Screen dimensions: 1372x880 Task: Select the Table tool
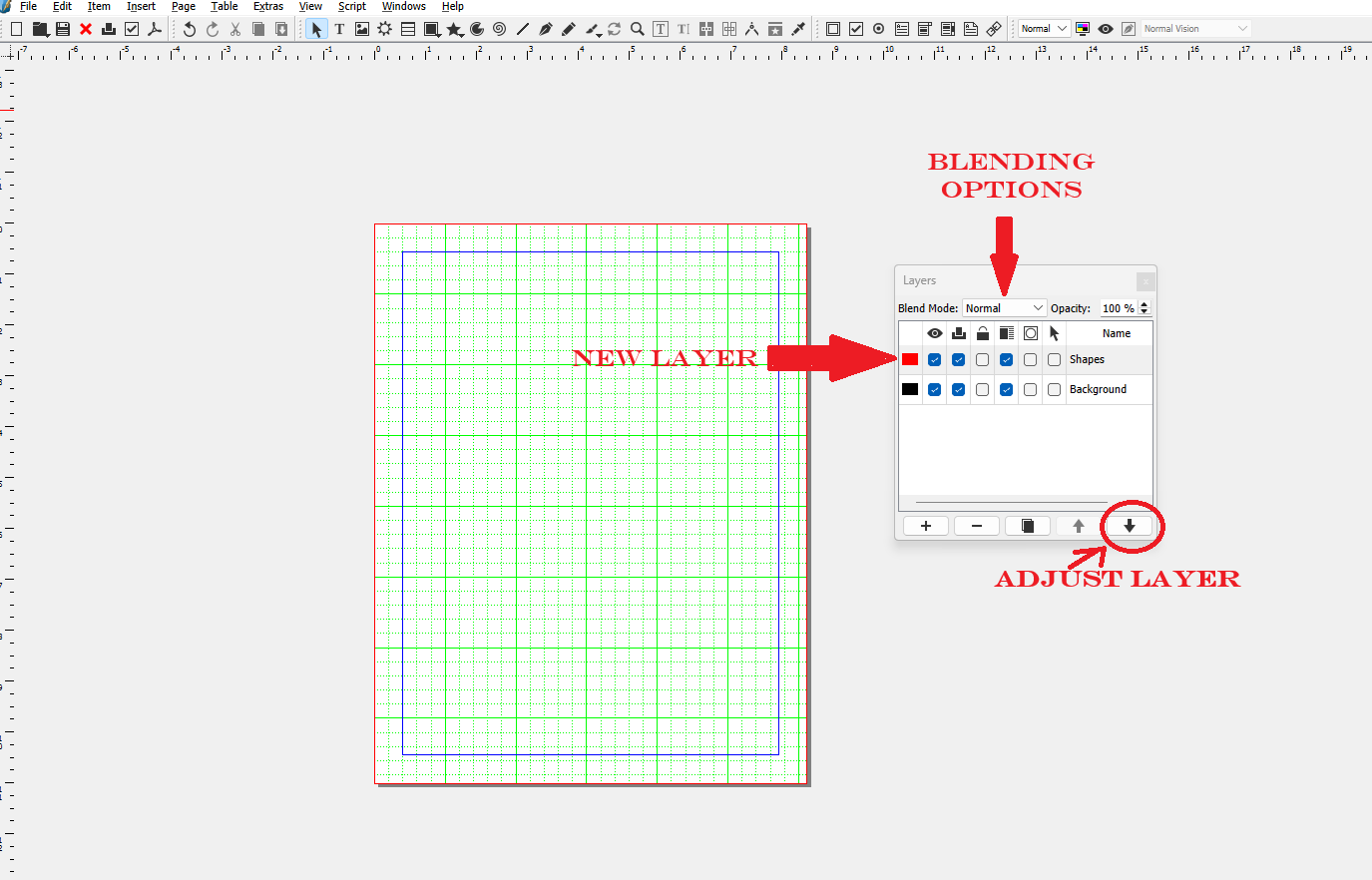[408, 29]
